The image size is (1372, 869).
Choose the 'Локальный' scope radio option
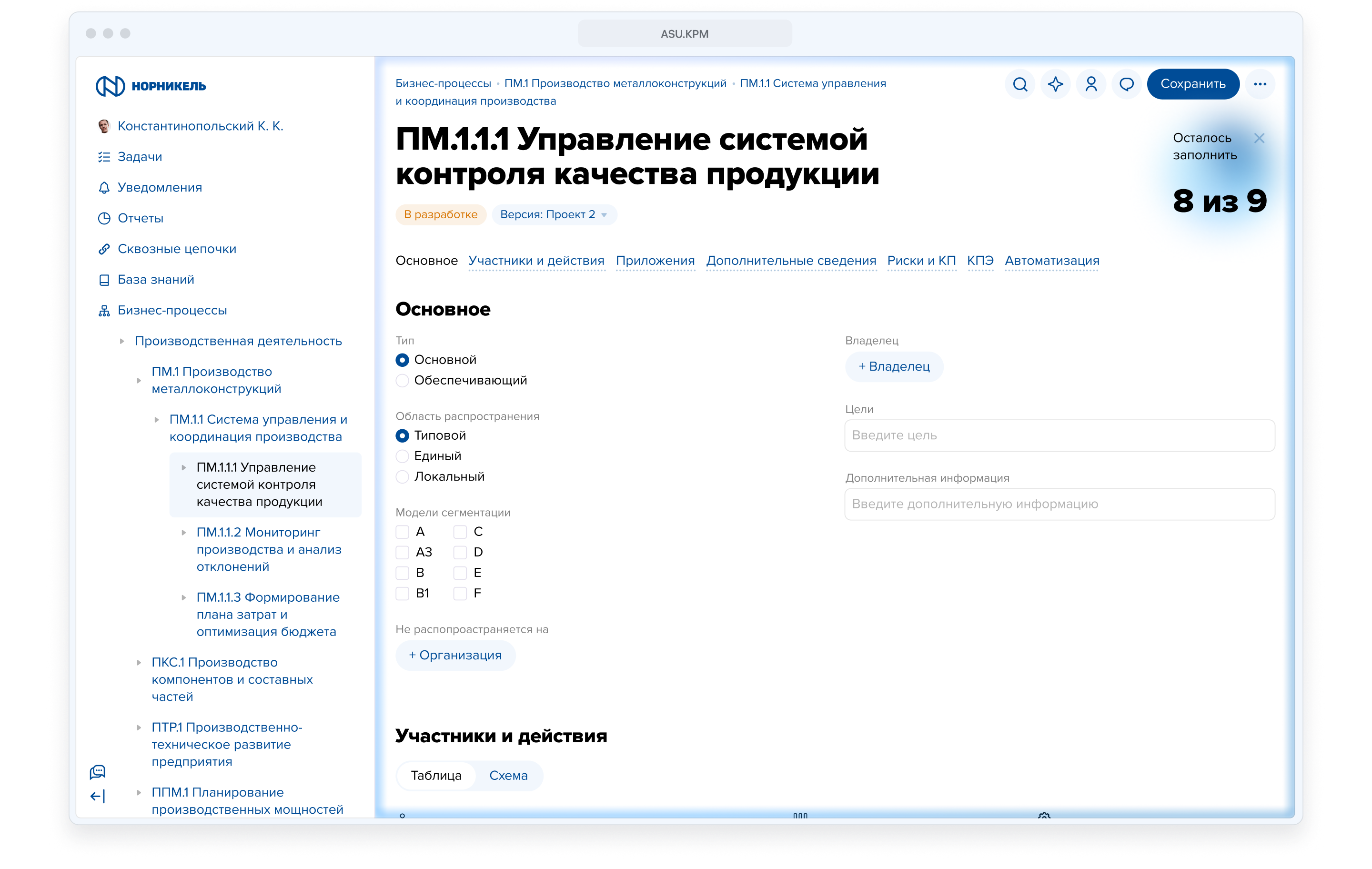click(402, 477)
